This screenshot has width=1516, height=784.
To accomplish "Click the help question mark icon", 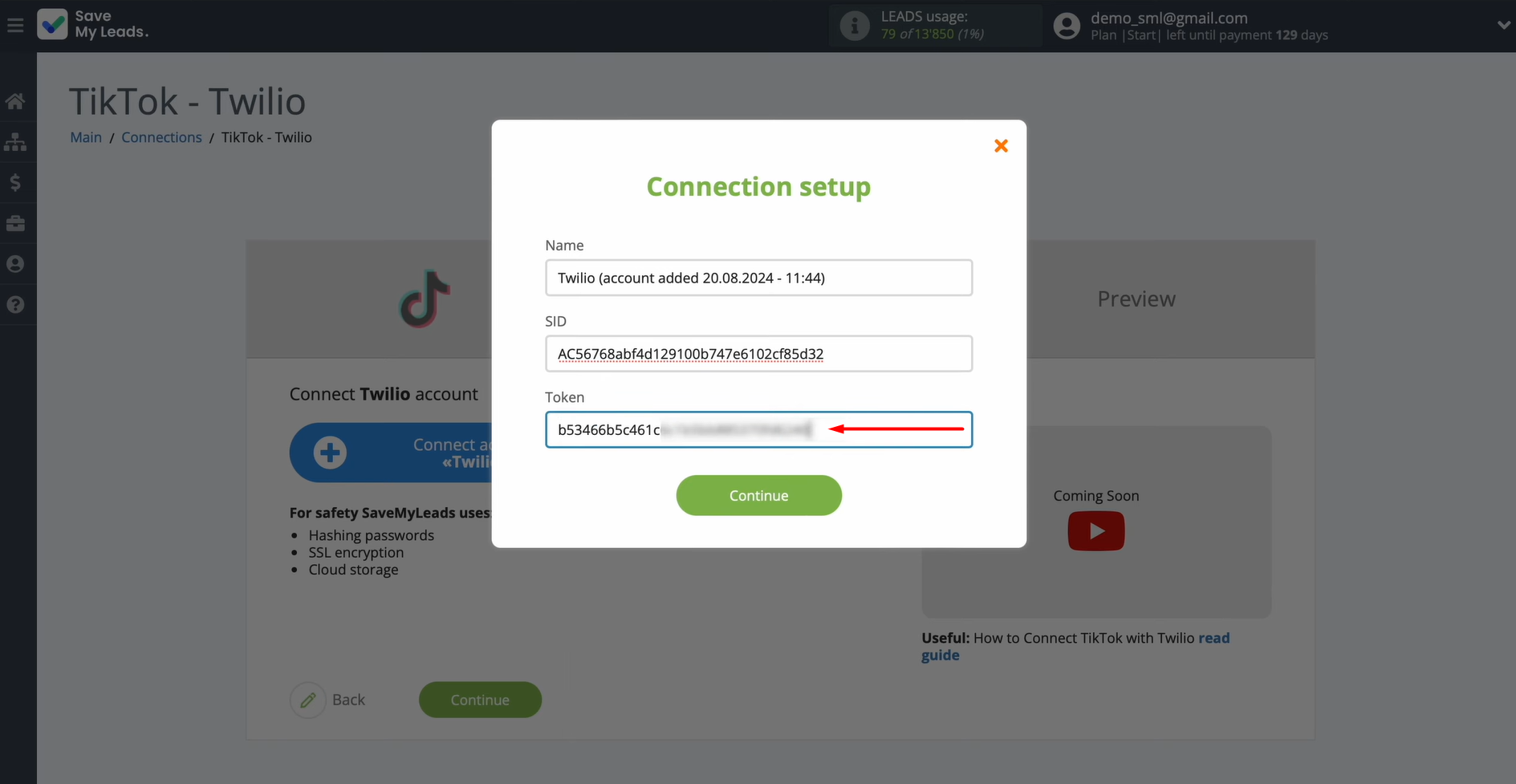I will (x=16, y=304).
